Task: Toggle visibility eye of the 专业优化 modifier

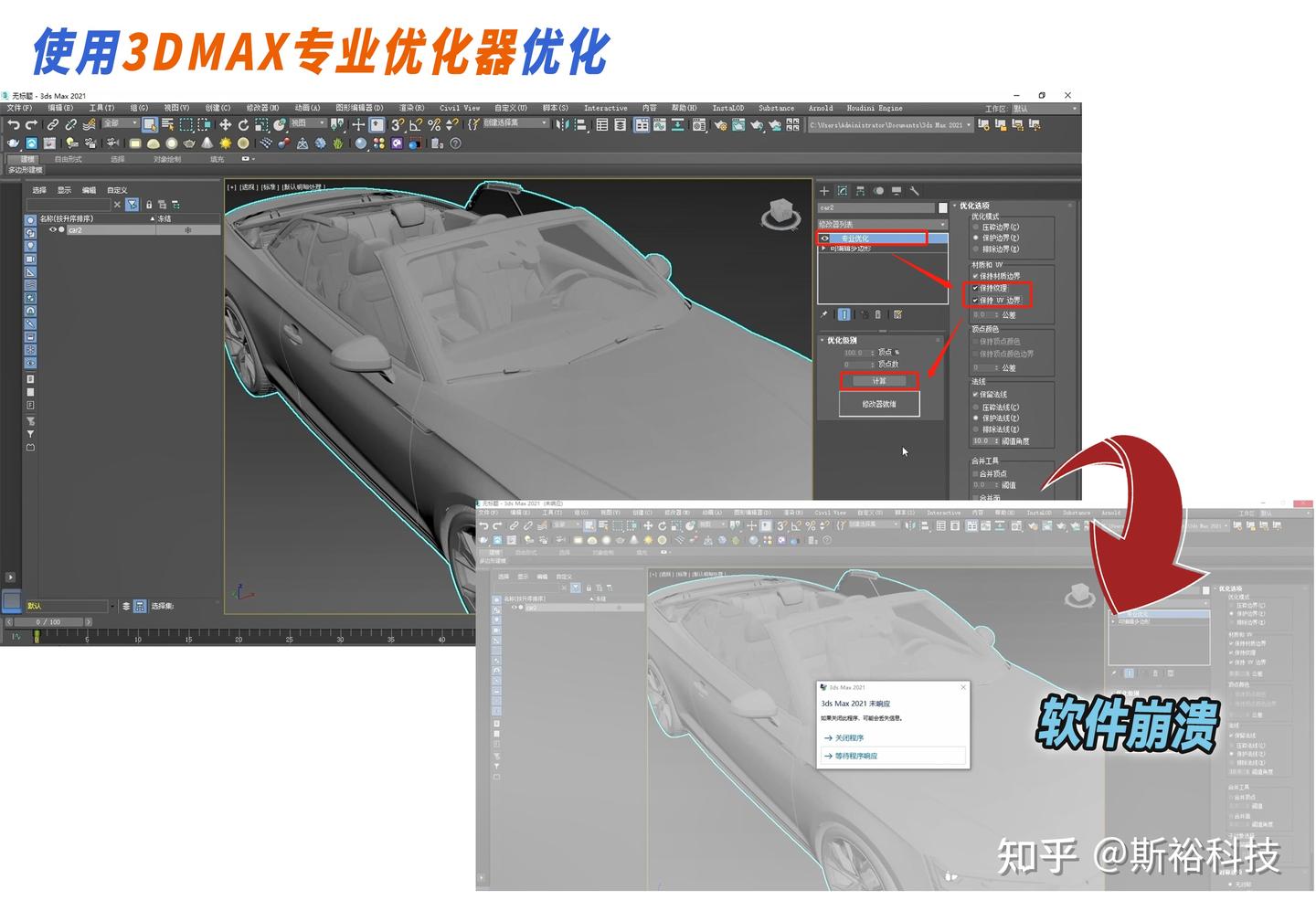Action: [825, 238]
